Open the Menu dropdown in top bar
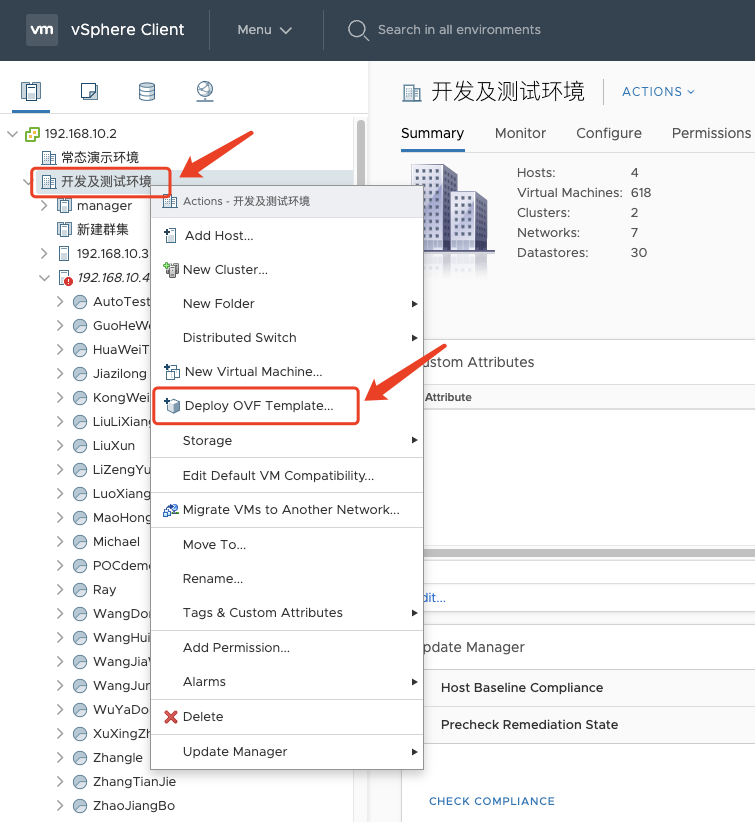Viewport: 755px width, 822px height. pos(264,30)
